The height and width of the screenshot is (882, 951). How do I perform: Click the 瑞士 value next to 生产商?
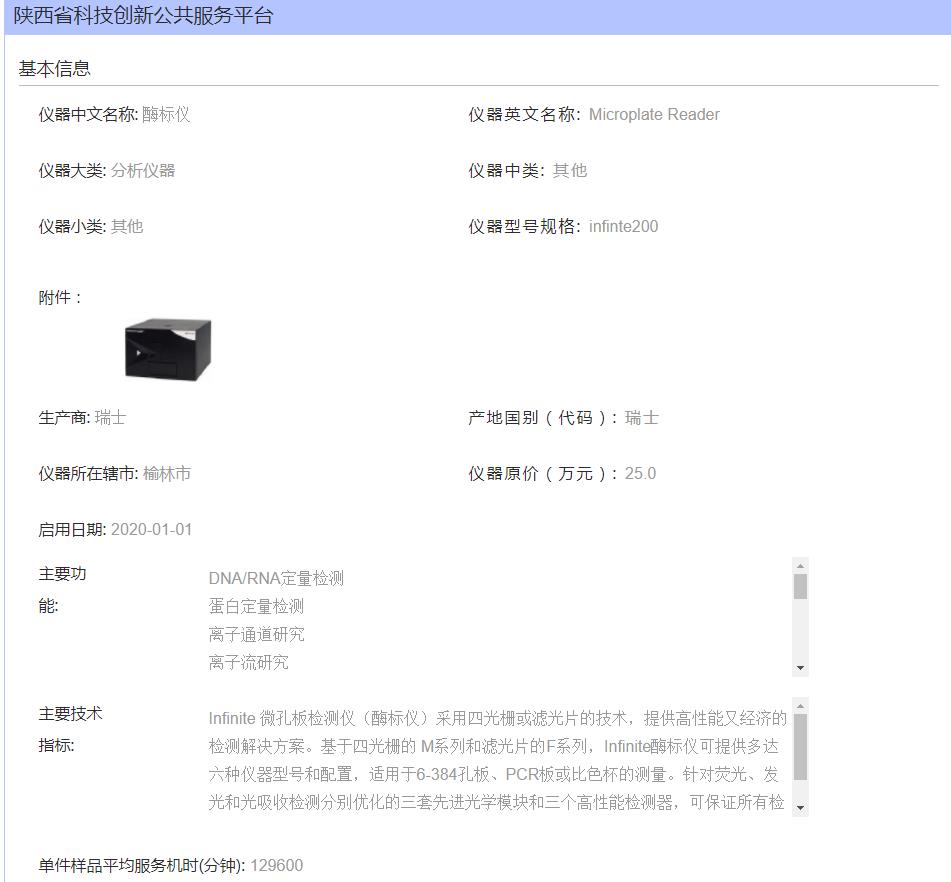pyautogui.click(x=110, y=417)
